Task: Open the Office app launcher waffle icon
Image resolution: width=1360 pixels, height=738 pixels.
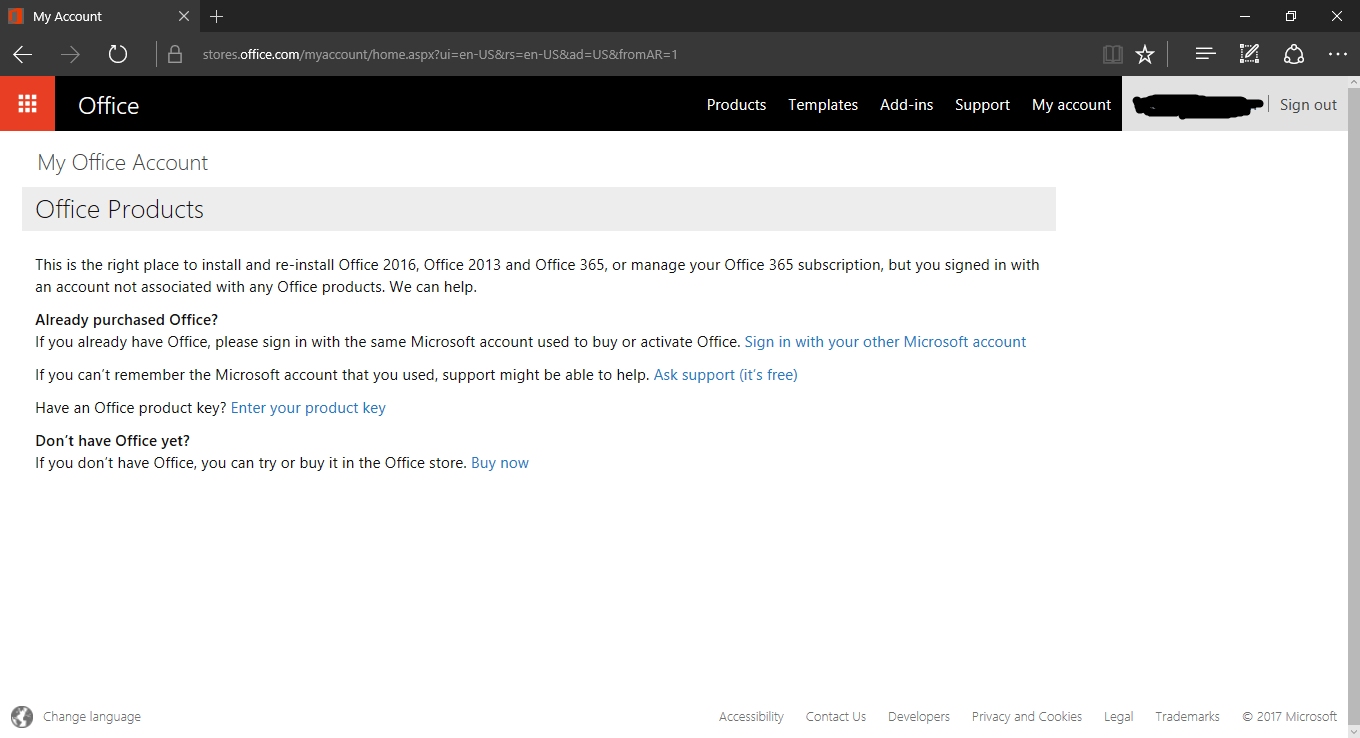Action: (x=27, y=104)
